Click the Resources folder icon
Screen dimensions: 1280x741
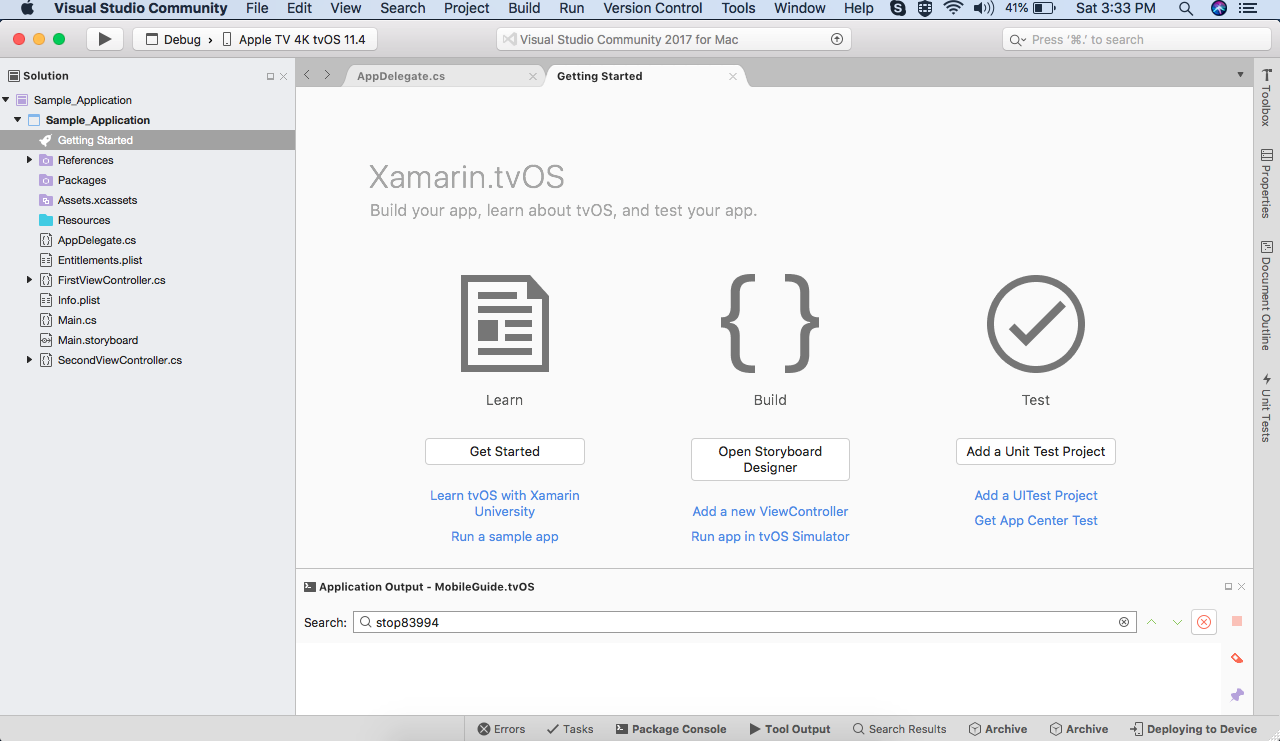coord(46,220)
